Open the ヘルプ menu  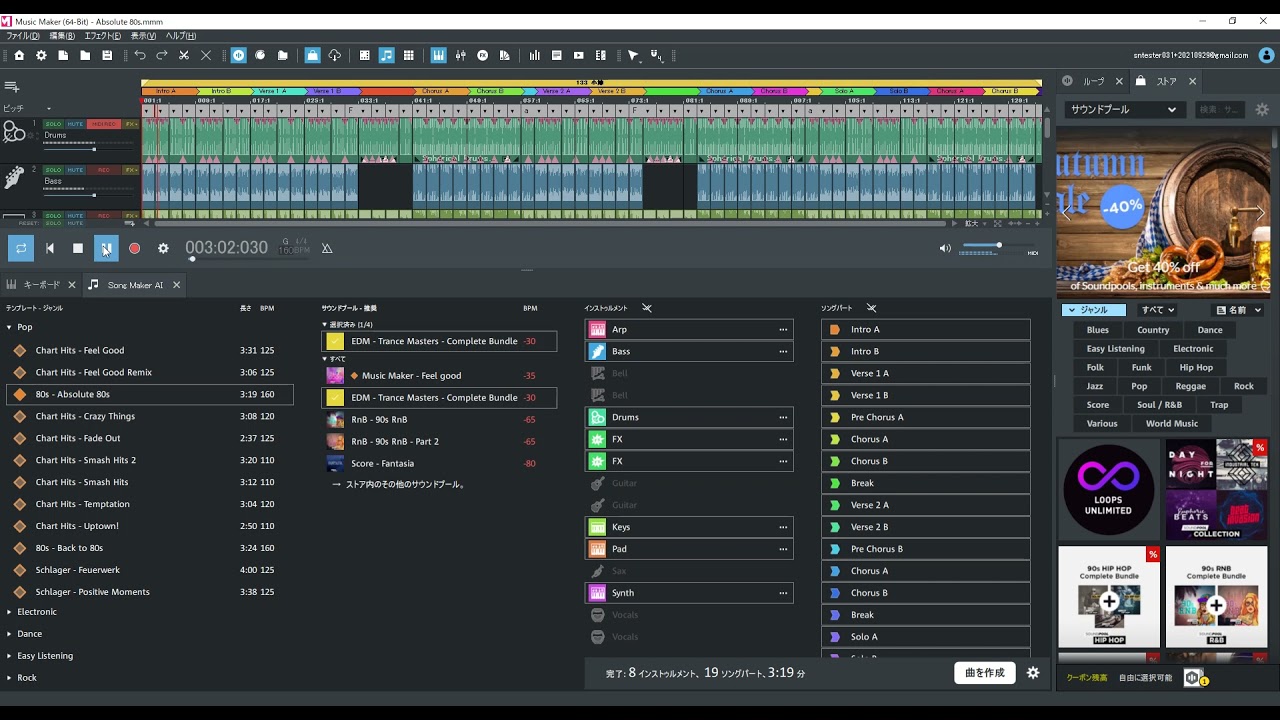click(180, 36)
